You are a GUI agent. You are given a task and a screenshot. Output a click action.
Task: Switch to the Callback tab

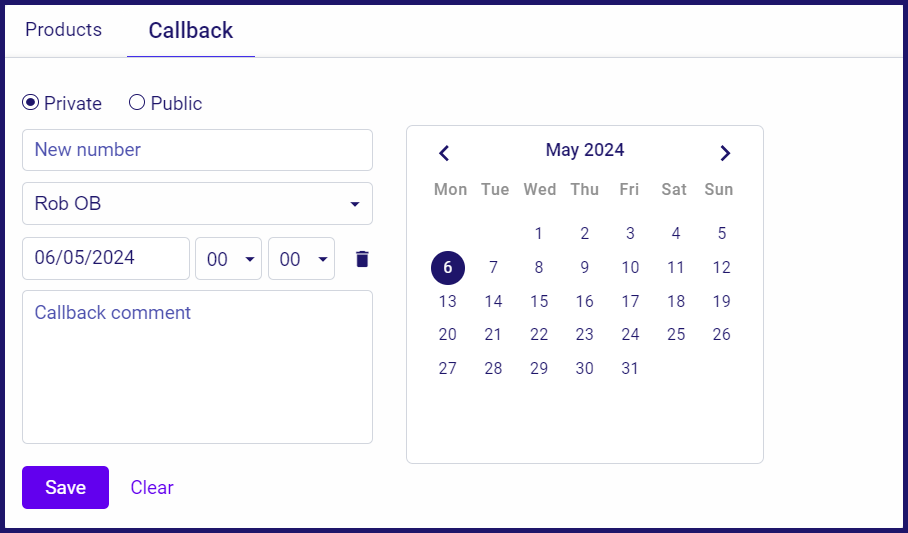[191, 30]
